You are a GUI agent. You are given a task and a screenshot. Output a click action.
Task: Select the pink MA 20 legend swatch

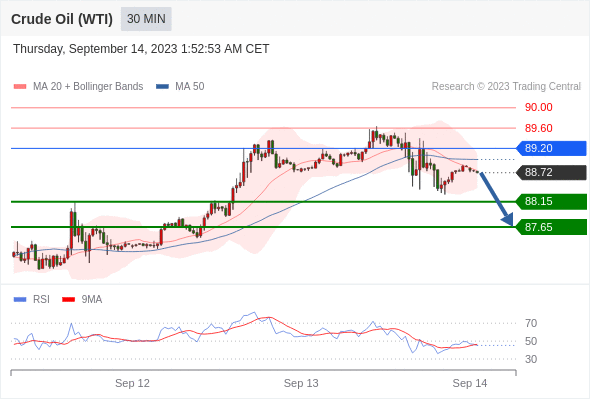coord(20,87)
